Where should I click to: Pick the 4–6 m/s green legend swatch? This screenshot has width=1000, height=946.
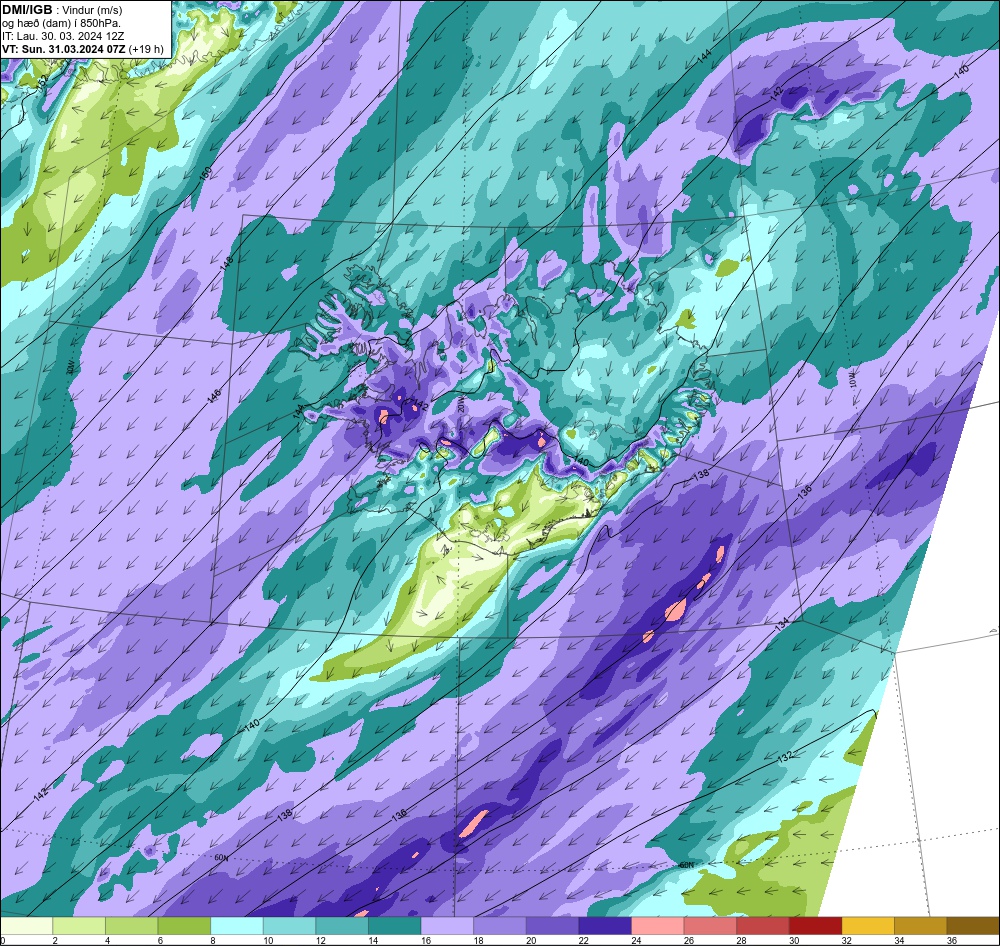(132, 926)
